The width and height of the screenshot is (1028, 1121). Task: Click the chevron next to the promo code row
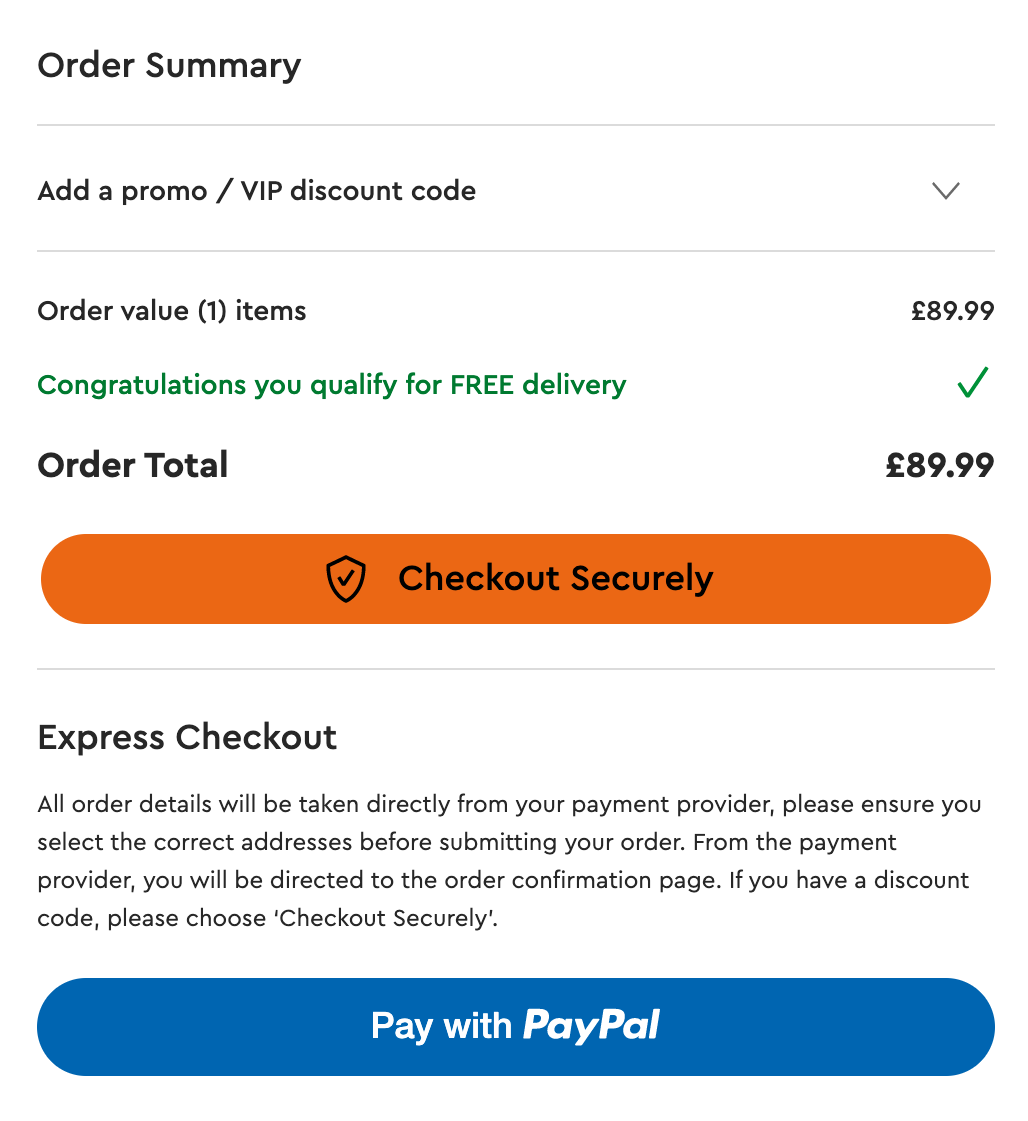945,191
